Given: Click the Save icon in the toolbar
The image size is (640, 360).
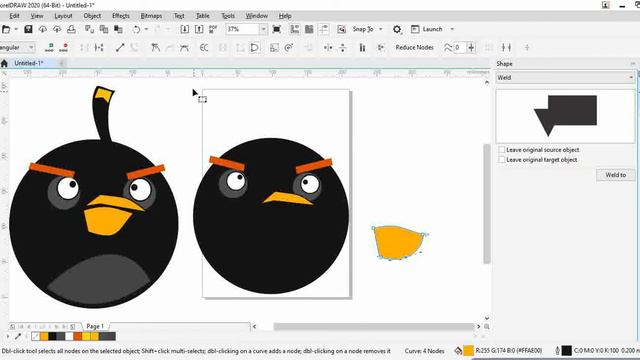Looking at the screenshot, I should point(28,29).
